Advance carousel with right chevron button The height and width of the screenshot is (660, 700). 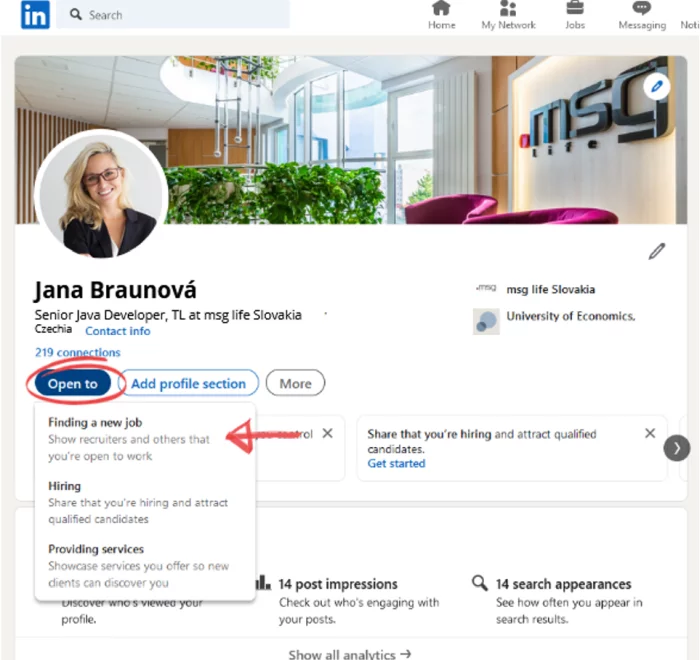(x=677, y=448)
